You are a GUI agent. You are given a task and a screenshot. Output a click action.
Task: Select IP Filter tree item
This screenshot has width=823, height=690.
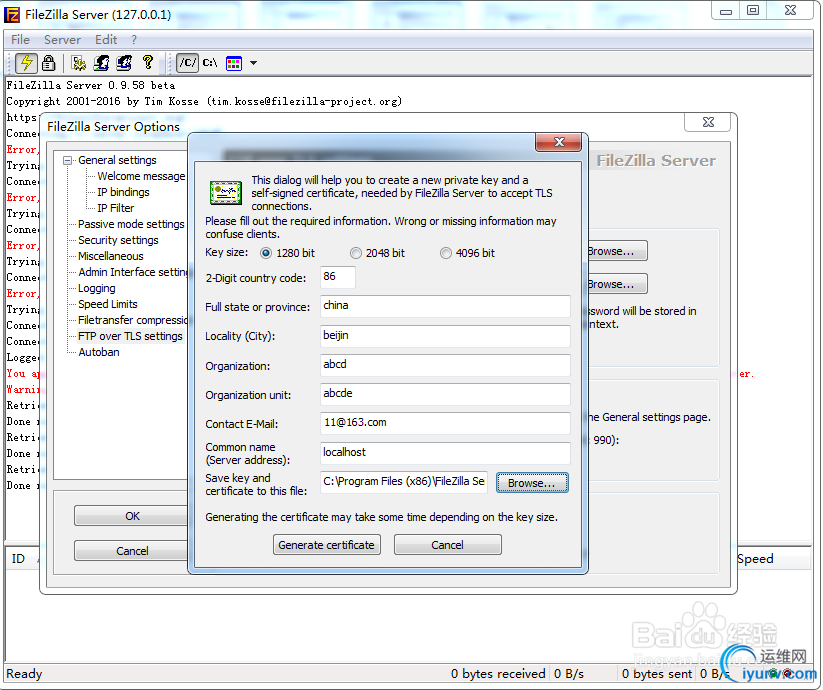click(x=115, y=208)
